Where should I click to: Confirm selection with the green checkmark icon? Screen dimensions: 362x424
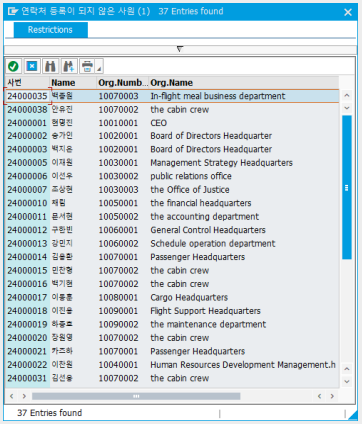point(13,66)
